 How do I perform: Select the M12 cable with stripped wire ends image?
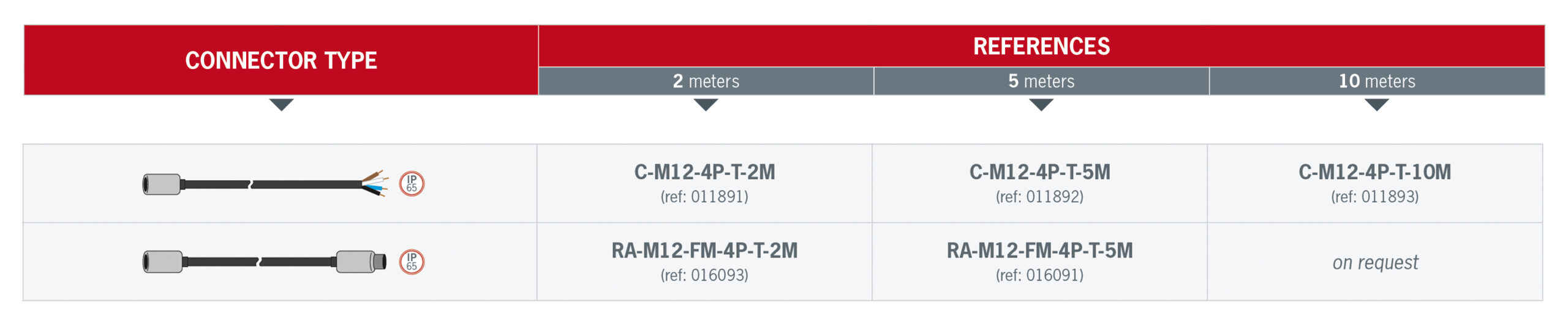(x=265, y=183)
